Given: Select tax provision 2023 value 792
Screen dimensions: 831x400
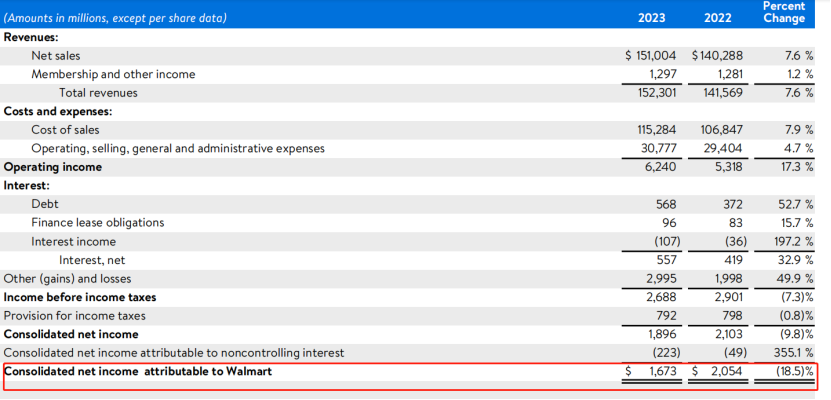Looking at the screenshot, I should click(x=666, y=316).
